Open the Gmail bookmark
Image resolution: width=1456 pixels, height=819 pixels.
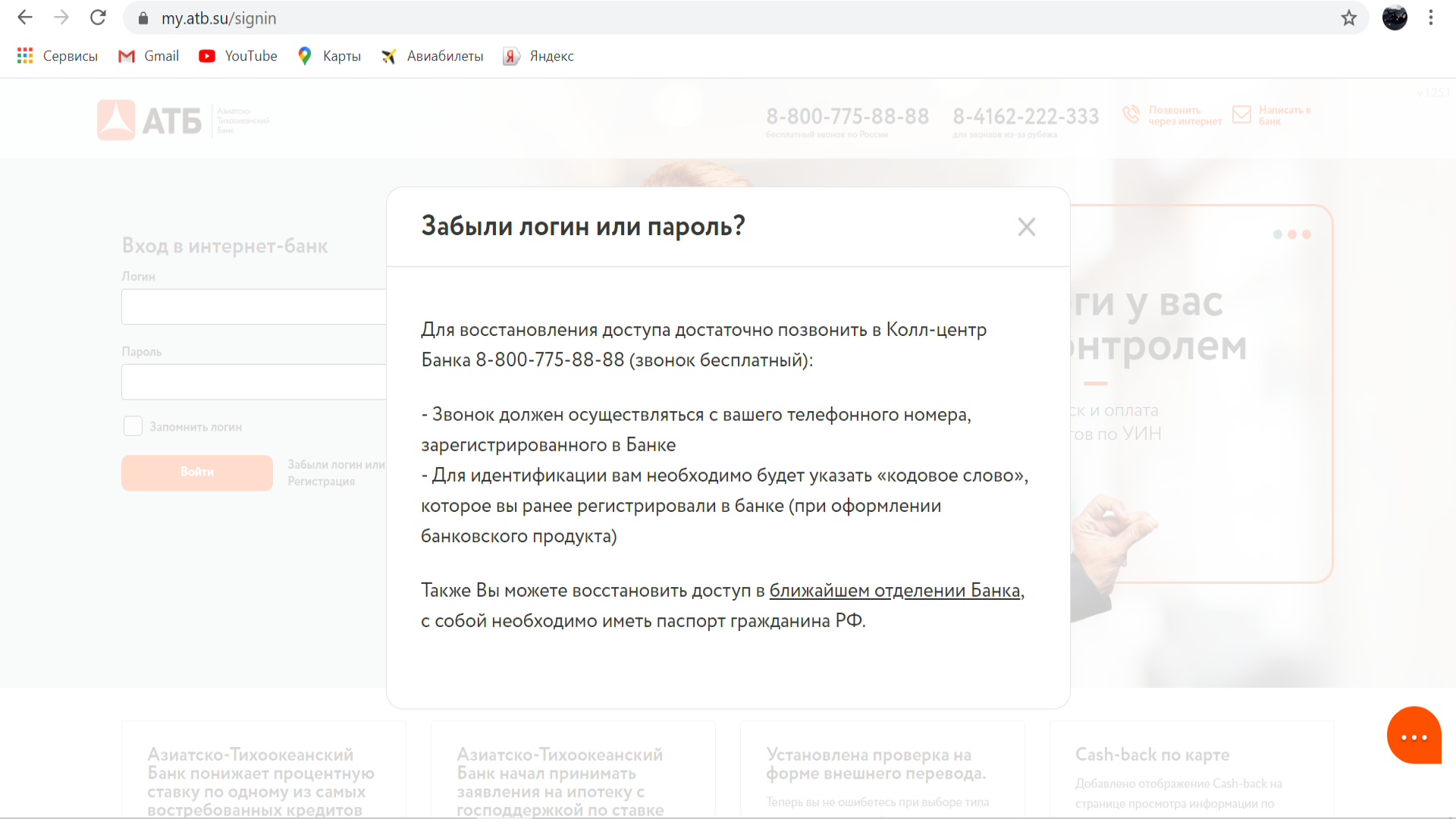149,56
